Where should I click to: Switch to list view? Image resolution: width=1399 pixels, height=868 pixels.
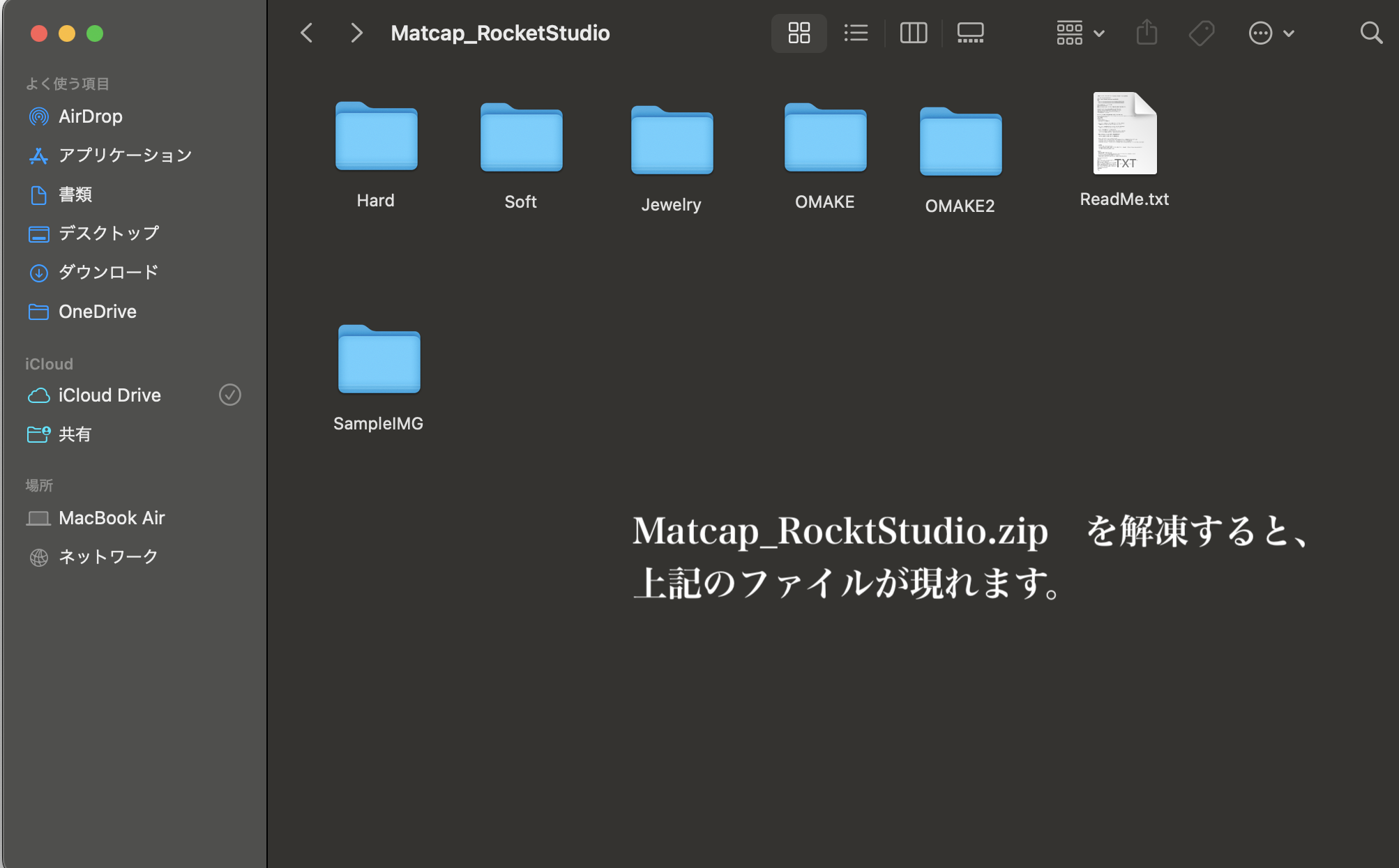(856, 32)
